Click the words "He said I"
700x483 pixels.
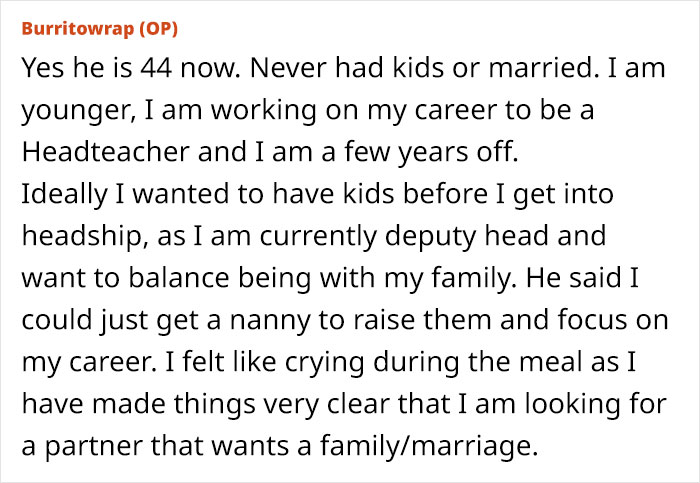(x=583, y=277)
